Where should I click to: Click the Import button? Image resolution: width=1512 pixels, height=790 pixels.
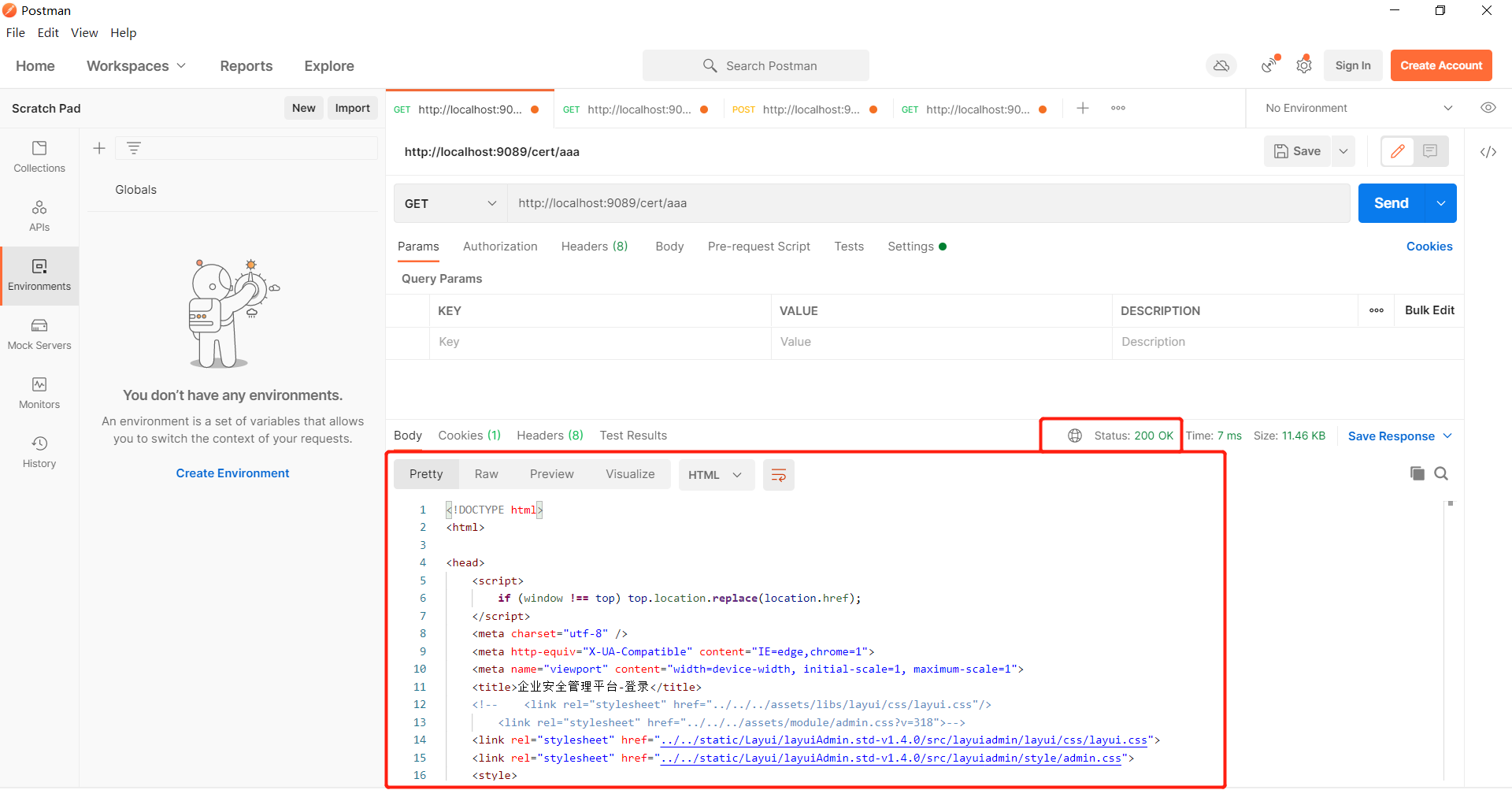coord(352,108)
